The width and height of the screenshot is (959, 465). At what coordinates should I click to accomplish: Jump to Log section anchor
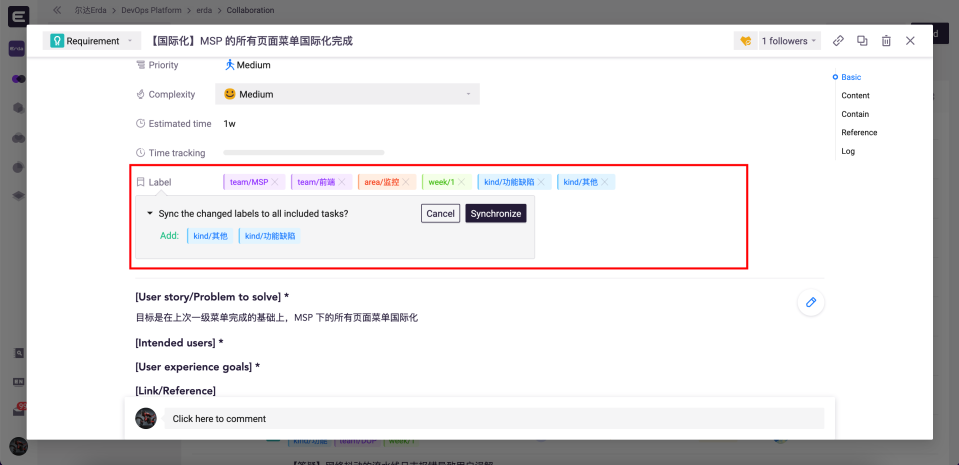click(848, 151)
